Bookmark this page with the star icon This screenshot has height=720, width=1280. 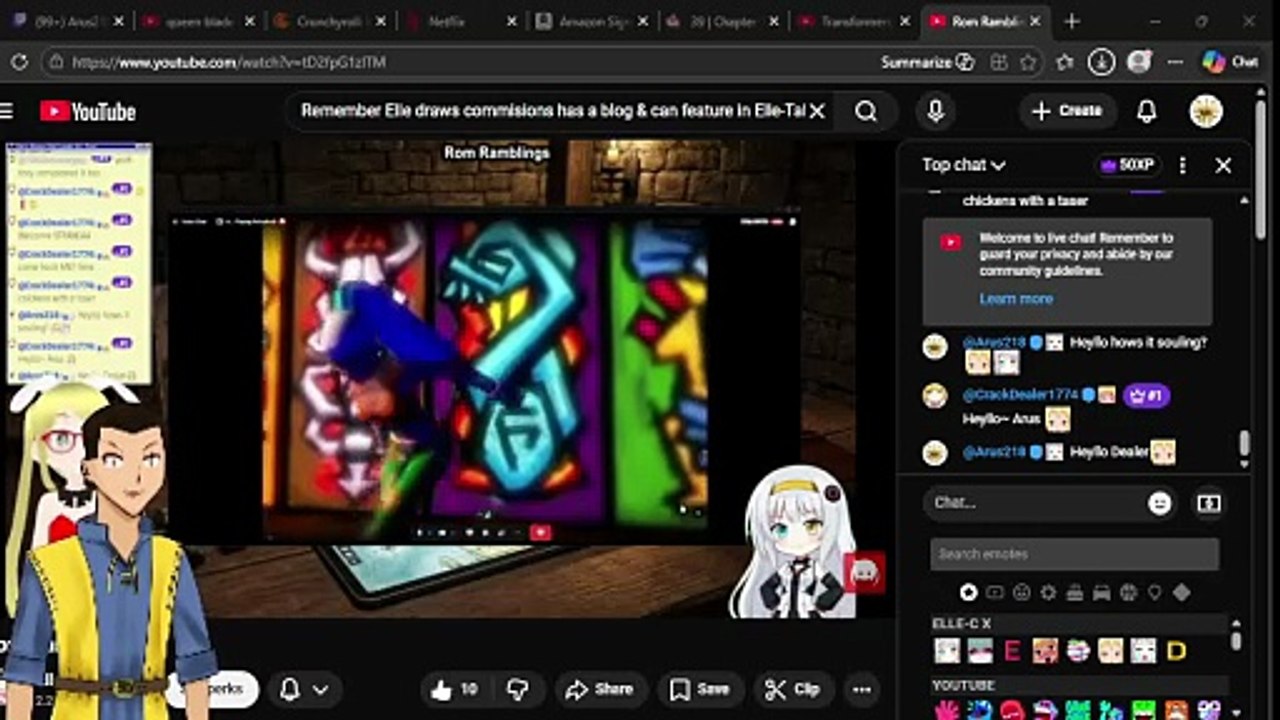click(1029, 62)
